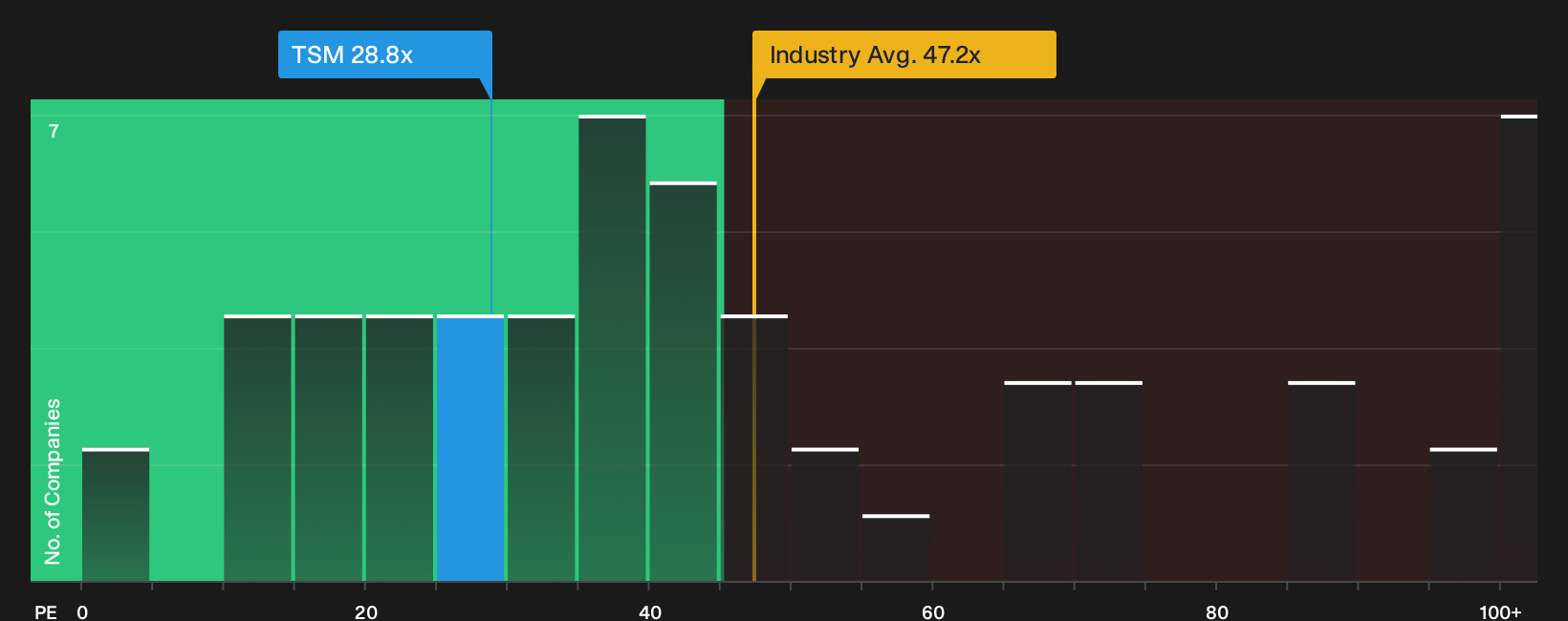
Task: Select the bar for PE 20 to 25
Action: pyautogui.click(x=400, y=448)
